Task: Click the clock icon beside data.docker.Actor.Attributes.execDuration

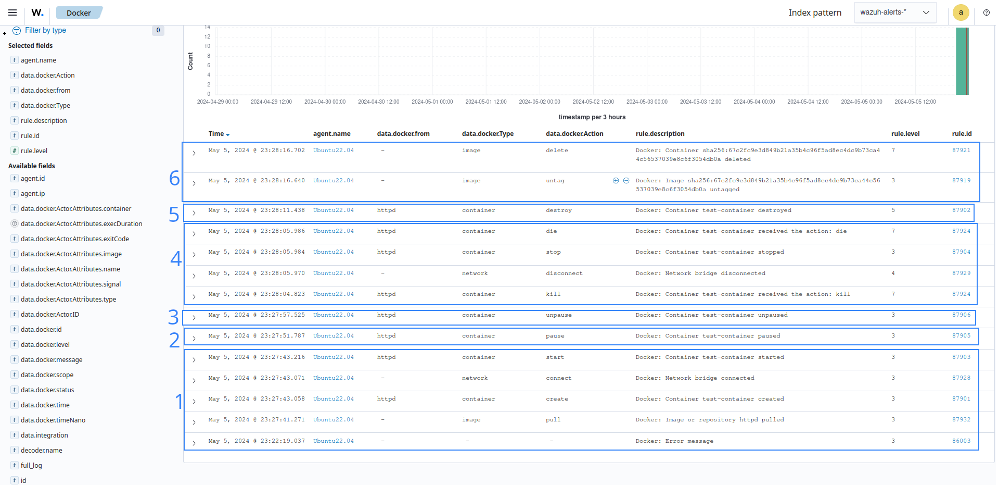Action: [x=14, y=223]
